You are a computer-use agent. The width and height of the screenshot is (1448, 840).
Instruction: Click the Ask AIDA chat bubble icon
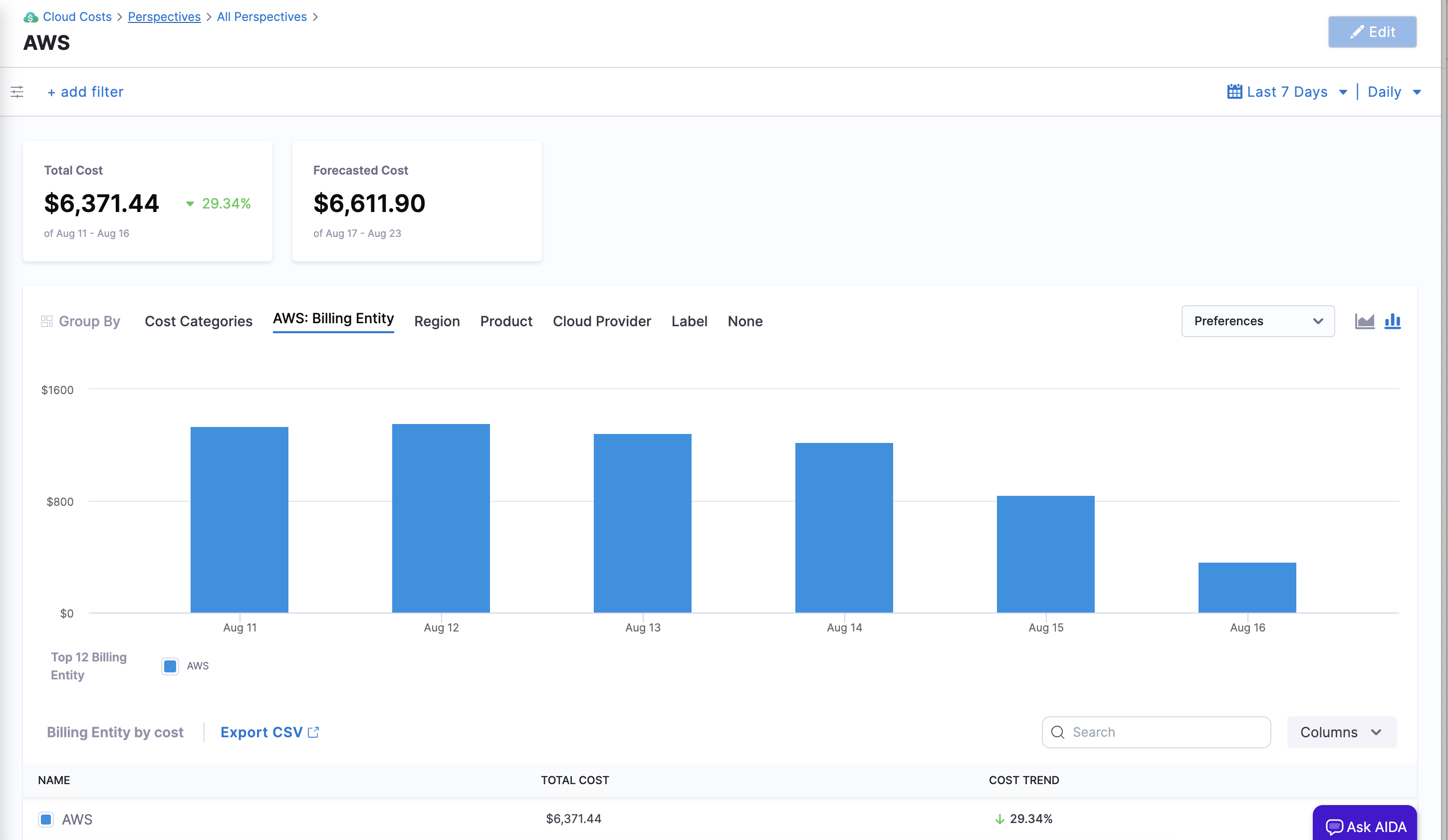pos(1334,827)
